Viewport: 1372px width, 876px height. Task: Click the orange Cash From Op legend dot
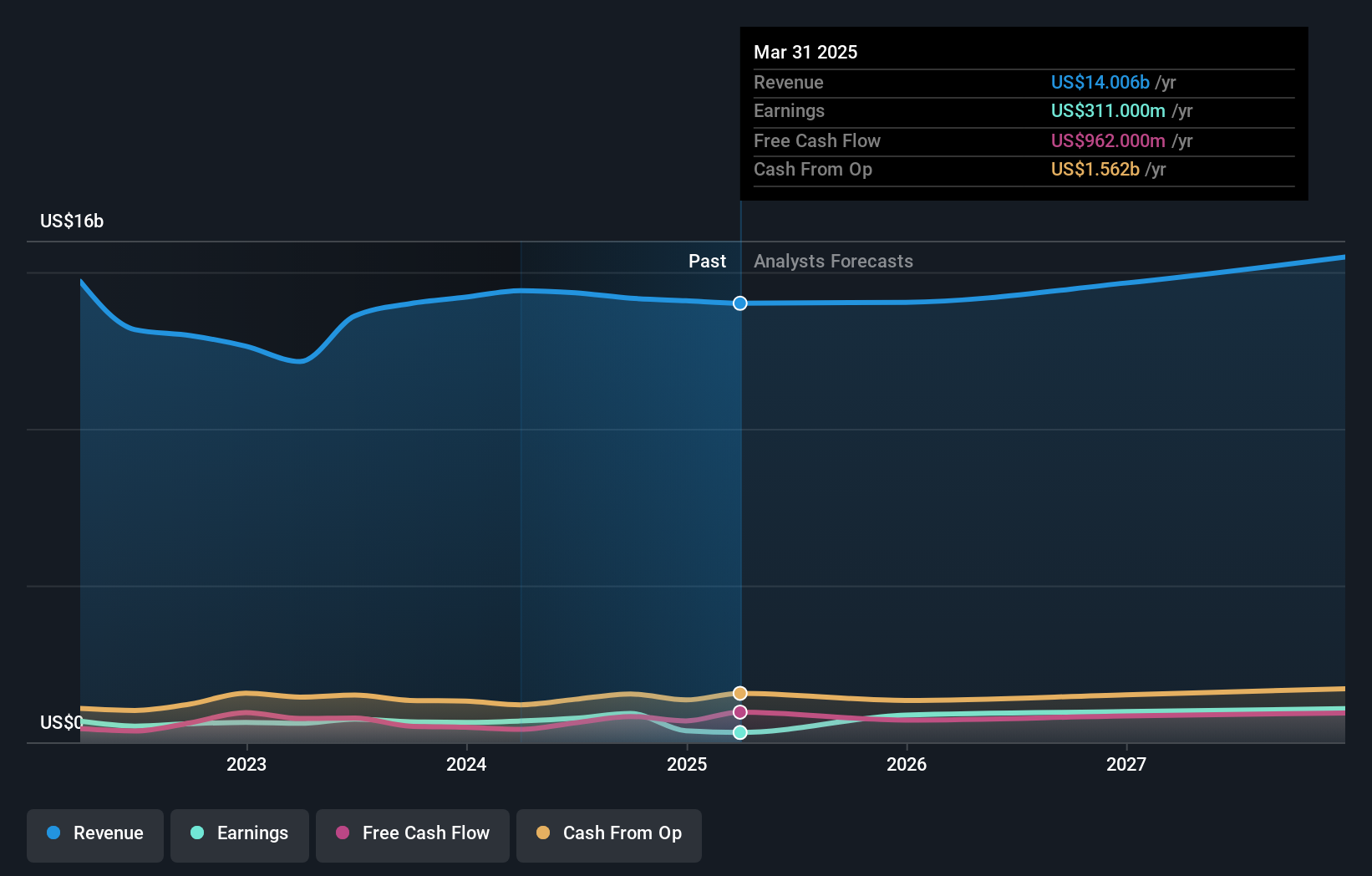[543, 833]
